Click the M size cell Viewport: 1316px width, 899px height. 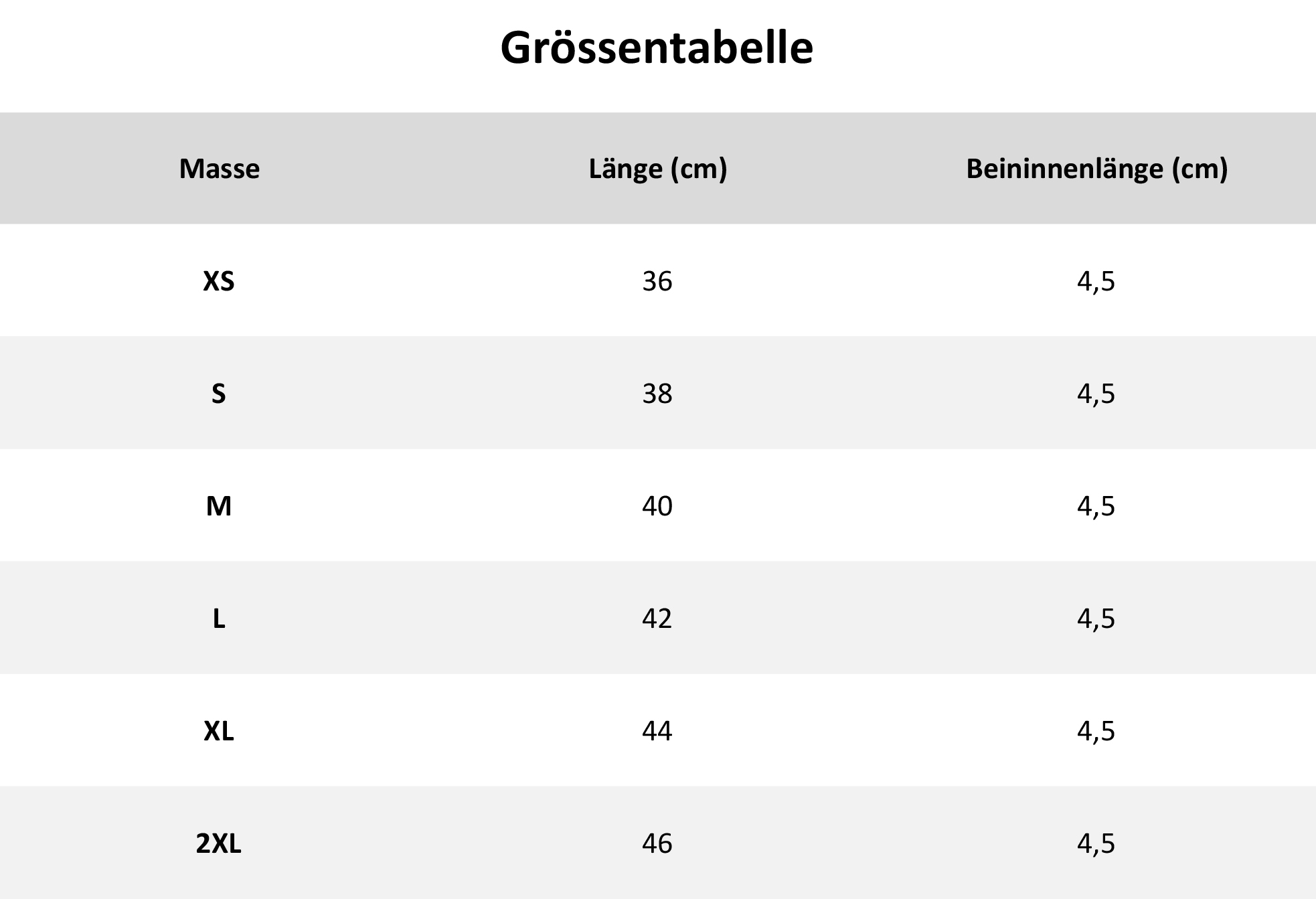219,506
